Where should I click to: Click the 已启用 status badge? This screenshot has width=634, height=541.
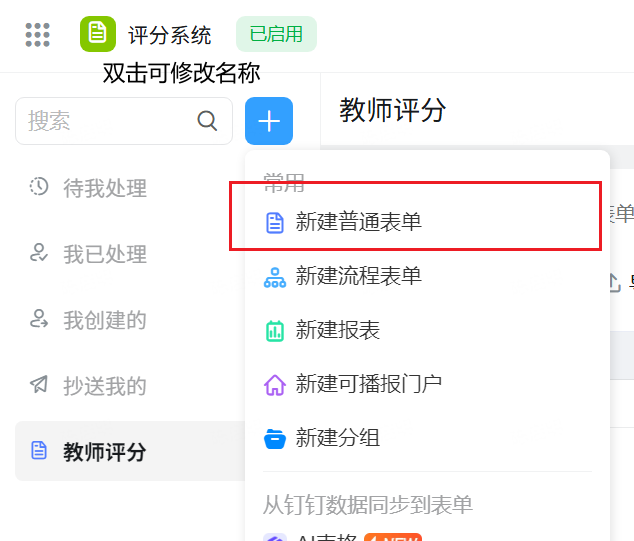[276, 35]
